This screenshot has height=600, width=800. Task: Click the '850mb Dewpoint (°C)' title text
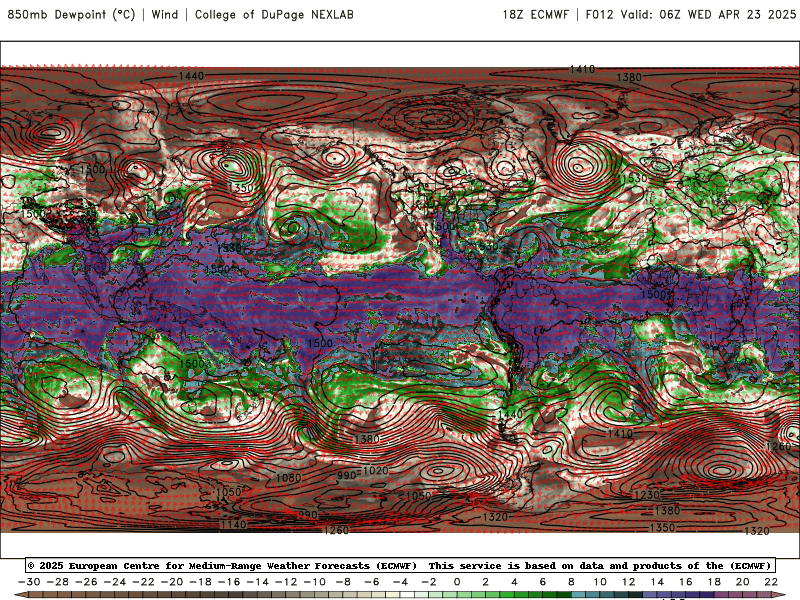point(71,14)
